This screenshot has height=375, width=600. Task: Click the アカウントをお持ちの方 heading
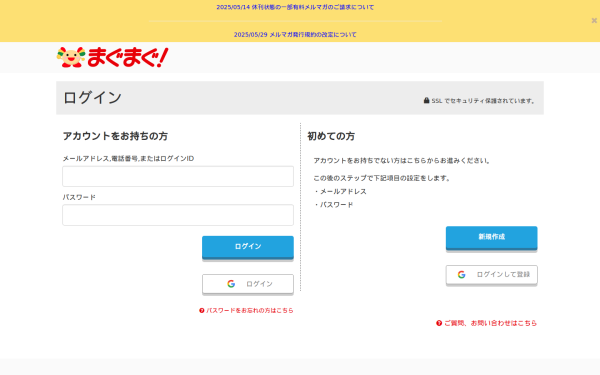point(115,136)
